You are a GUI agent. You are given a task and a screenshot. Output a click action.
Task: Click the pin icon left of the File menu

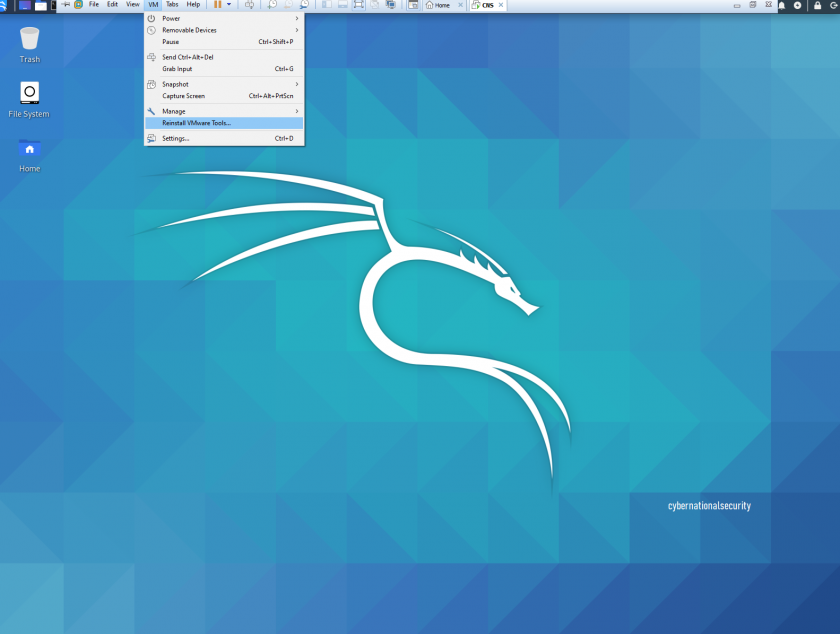click(x=66, y=4)
